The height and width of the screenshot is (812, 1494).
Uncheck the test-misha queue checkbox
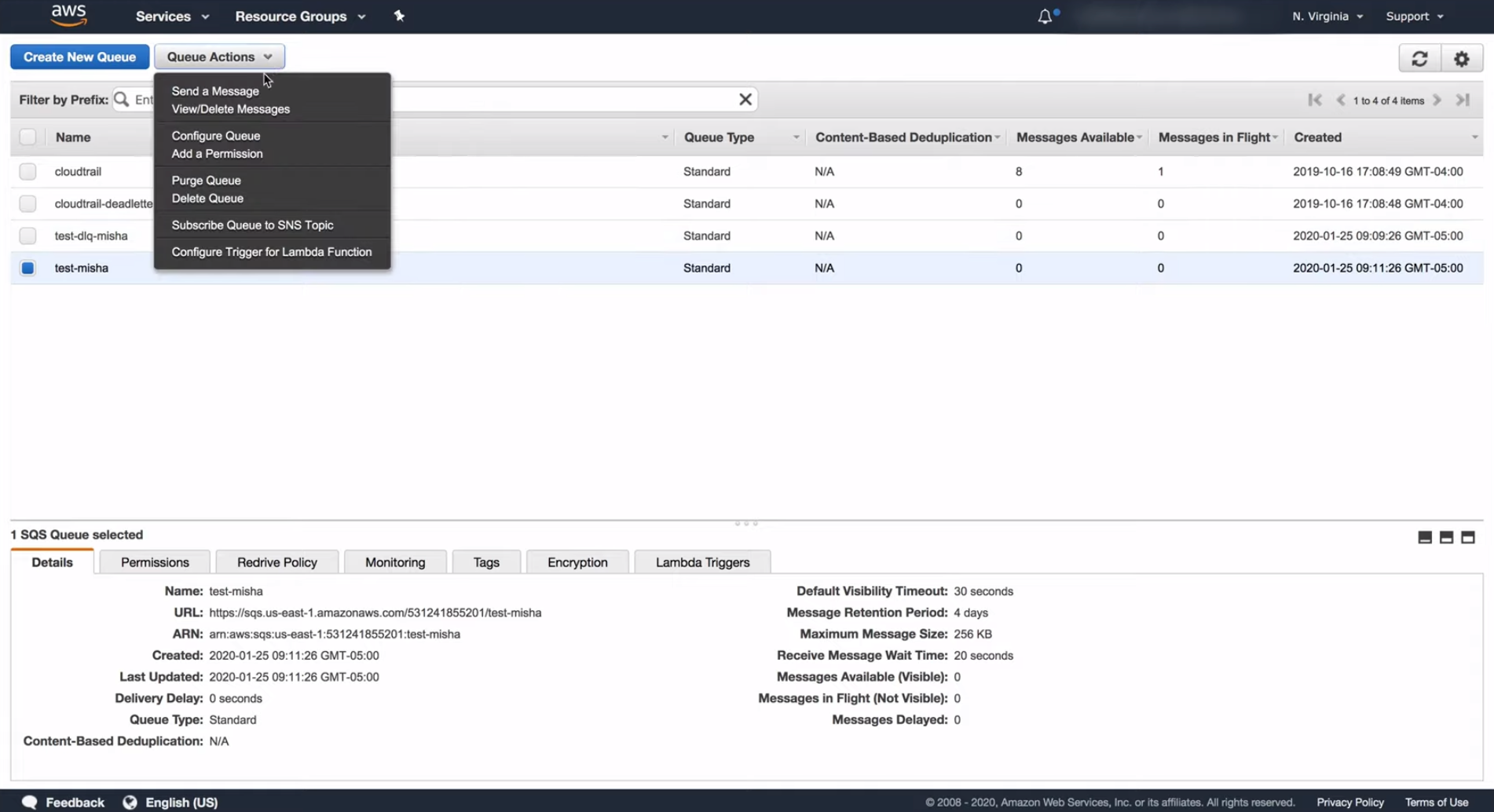coord(27,268)
